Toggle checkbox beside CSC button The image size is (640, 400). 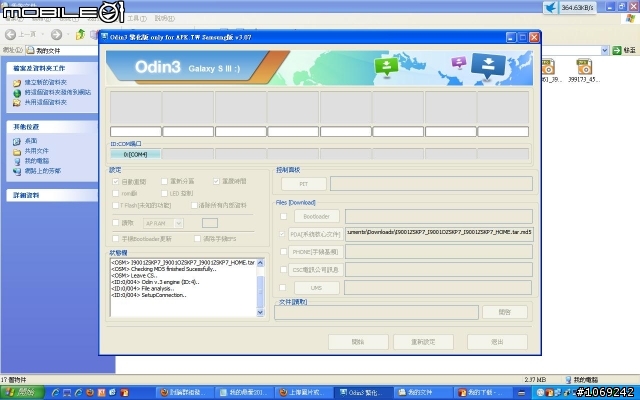[x=283, y=269]
